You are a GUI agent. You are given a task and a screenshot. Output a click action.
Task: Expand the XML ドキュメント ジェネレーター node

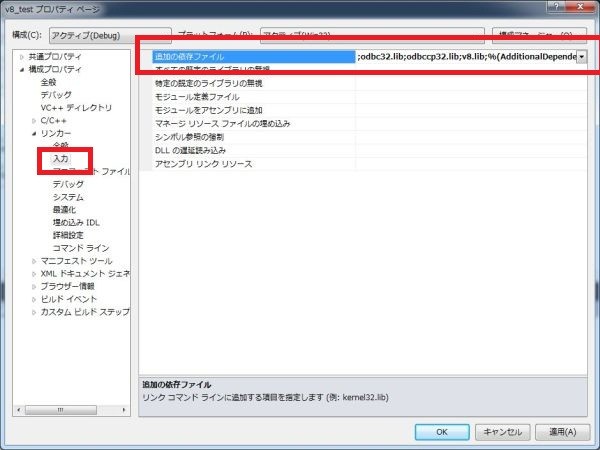coord(34,274)
